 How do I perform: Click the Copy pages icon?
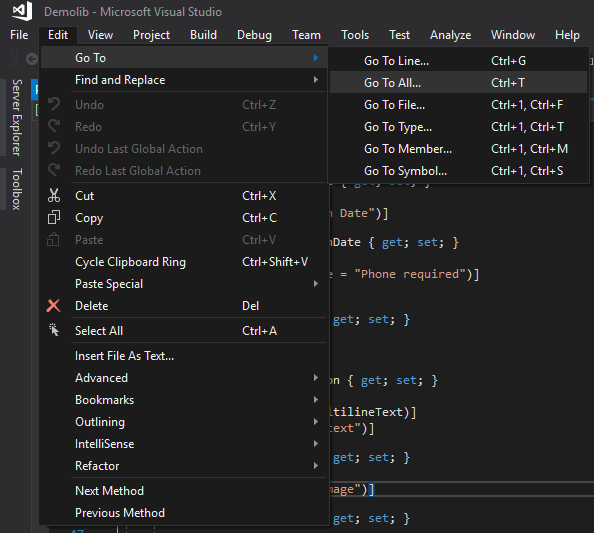(x=54, y=217)
